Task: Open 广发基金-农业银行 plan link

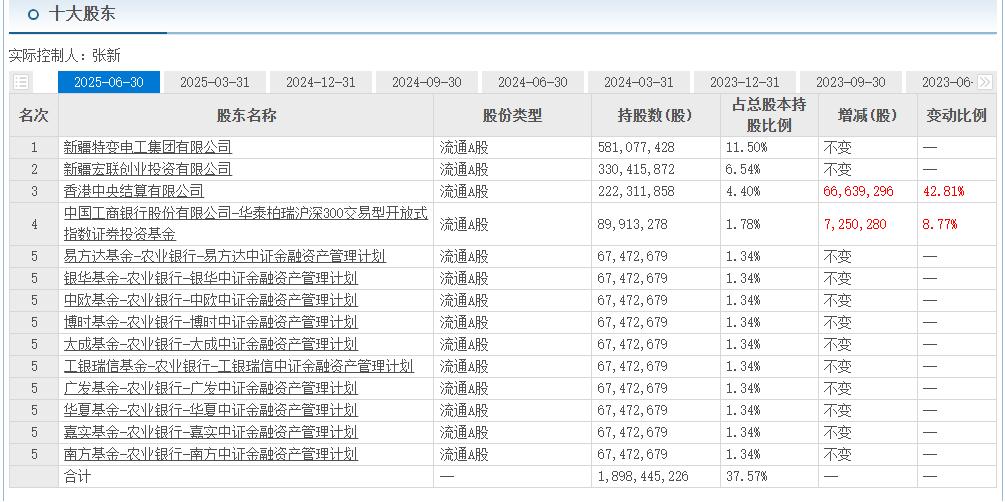Action: 210,388
